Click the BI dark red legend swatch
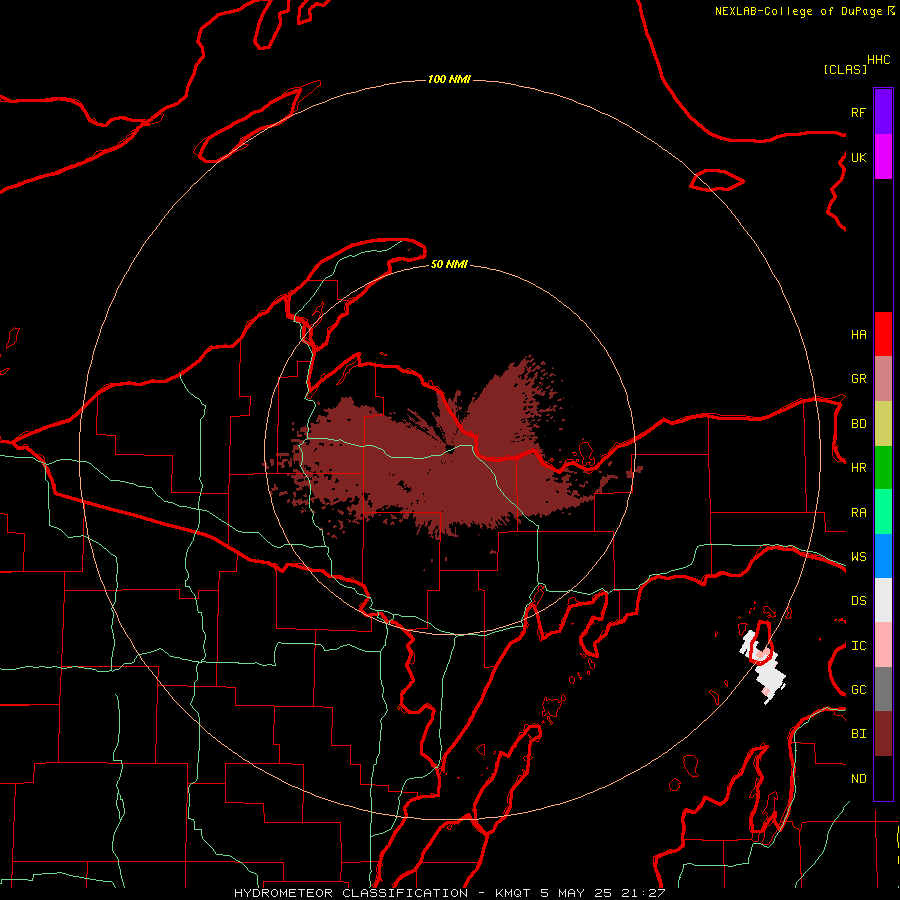 (883, 734)
